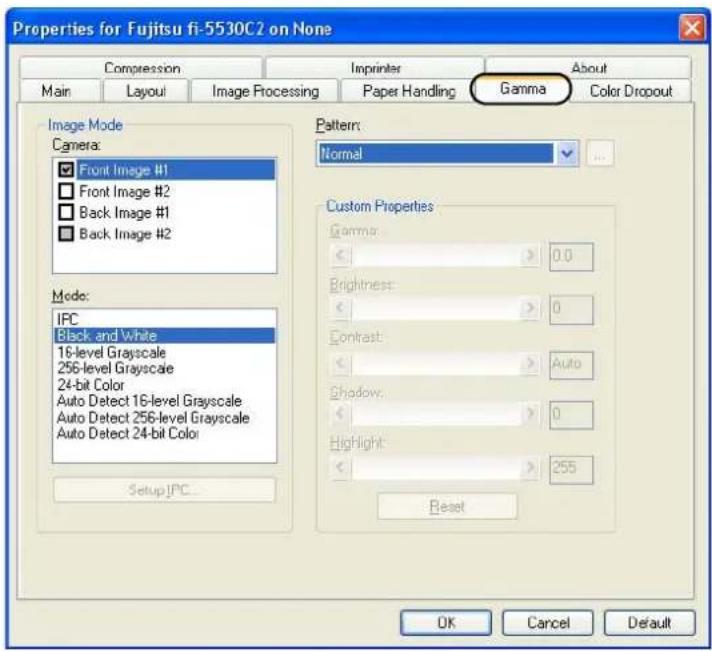This screenshot has height=651, width=712.
Task: Enable the Front Image #2 checkbox
Action: 66,191
